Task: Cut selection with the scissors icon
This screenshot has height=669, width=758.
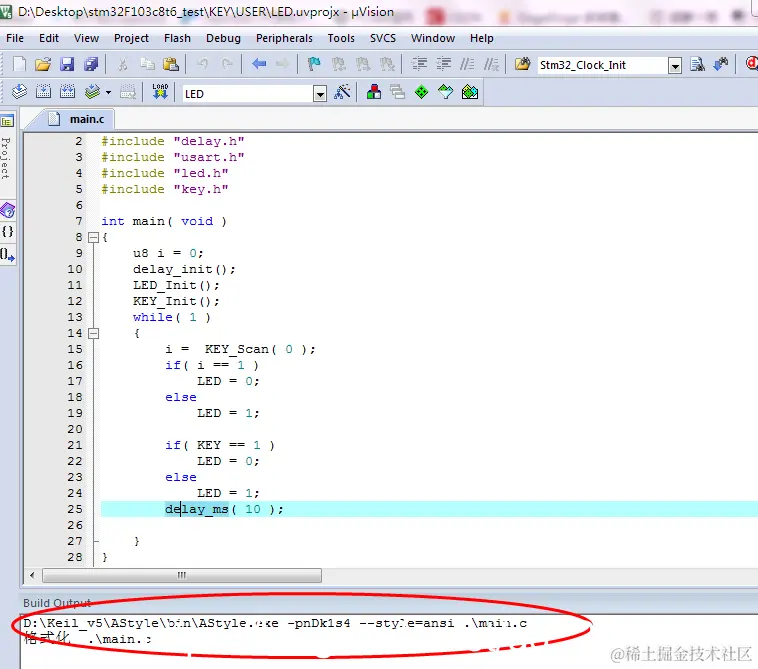Action: pos(123,64)
